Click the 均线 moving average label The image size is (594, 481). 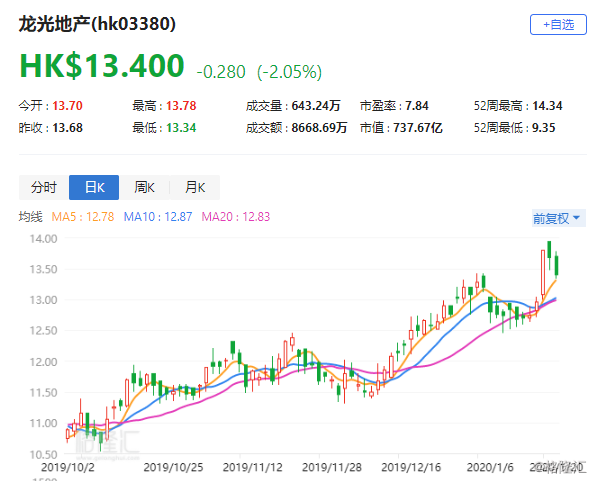(x=31, y=217)
